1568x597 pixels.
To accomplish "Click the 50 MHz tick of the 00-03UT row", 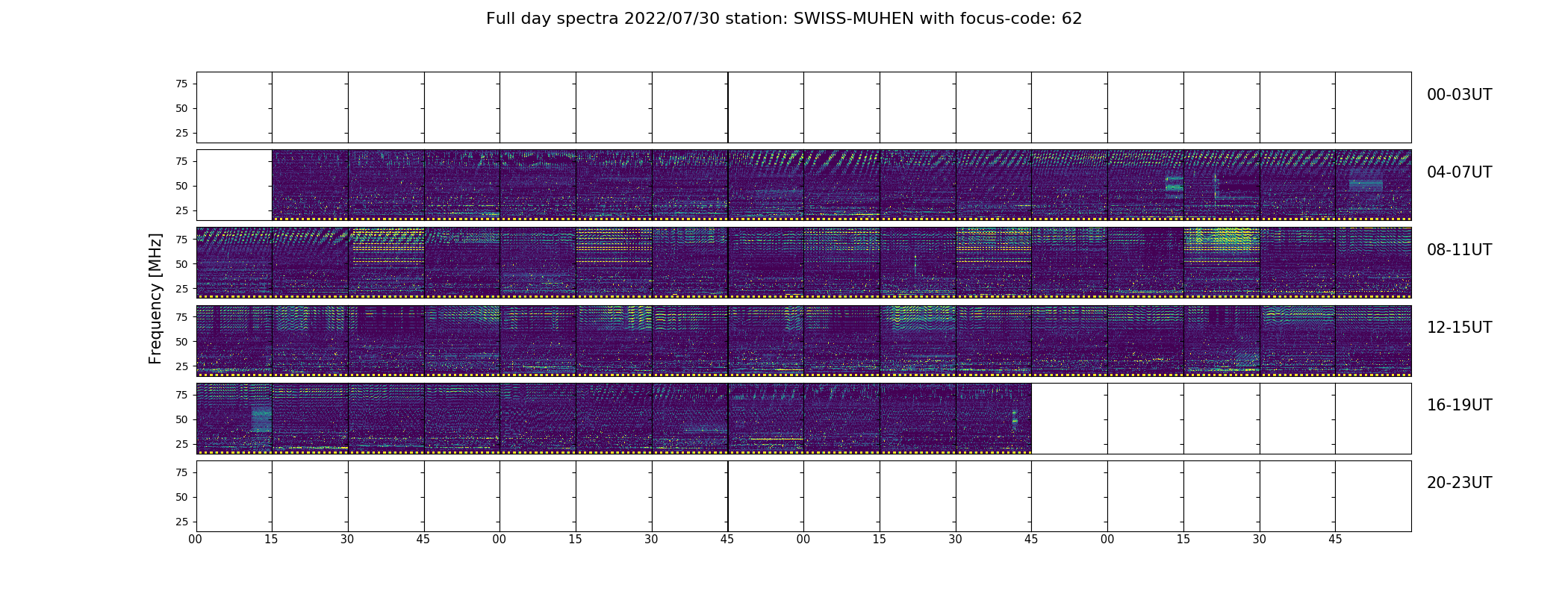I will click(x=181, y=108).
